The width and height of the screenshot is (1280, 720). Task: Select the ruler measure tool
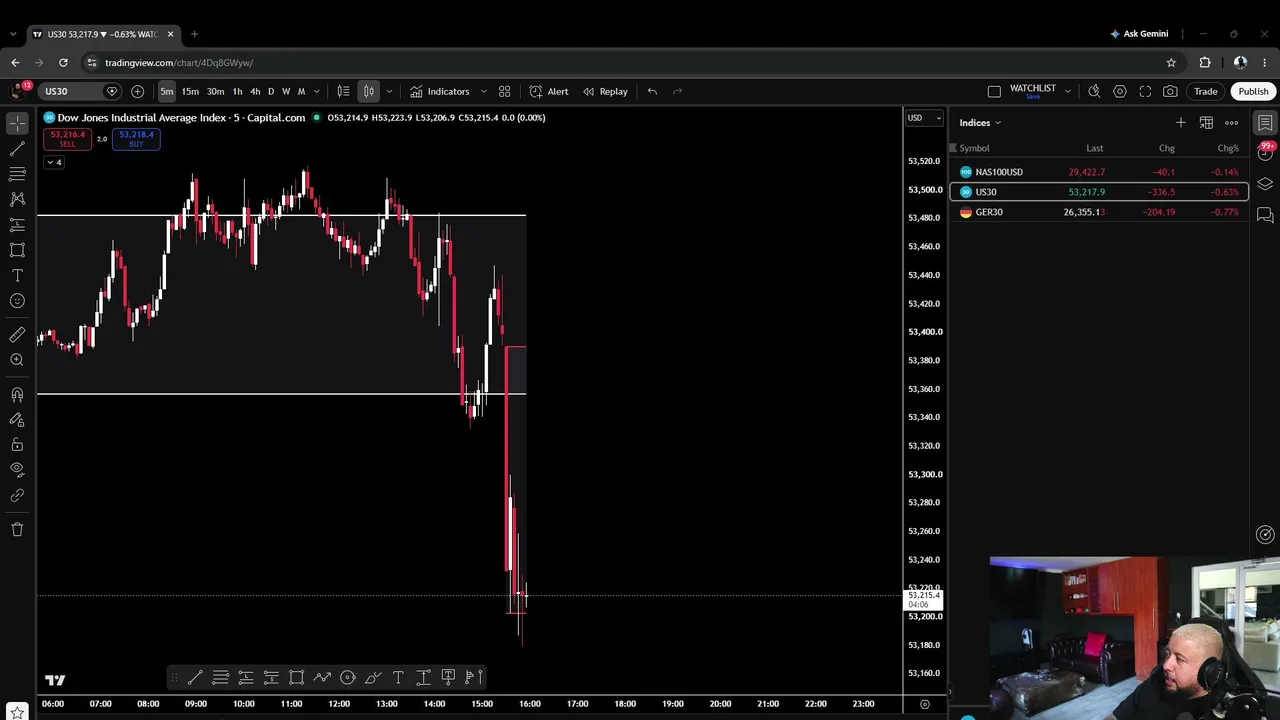[17, 335]
